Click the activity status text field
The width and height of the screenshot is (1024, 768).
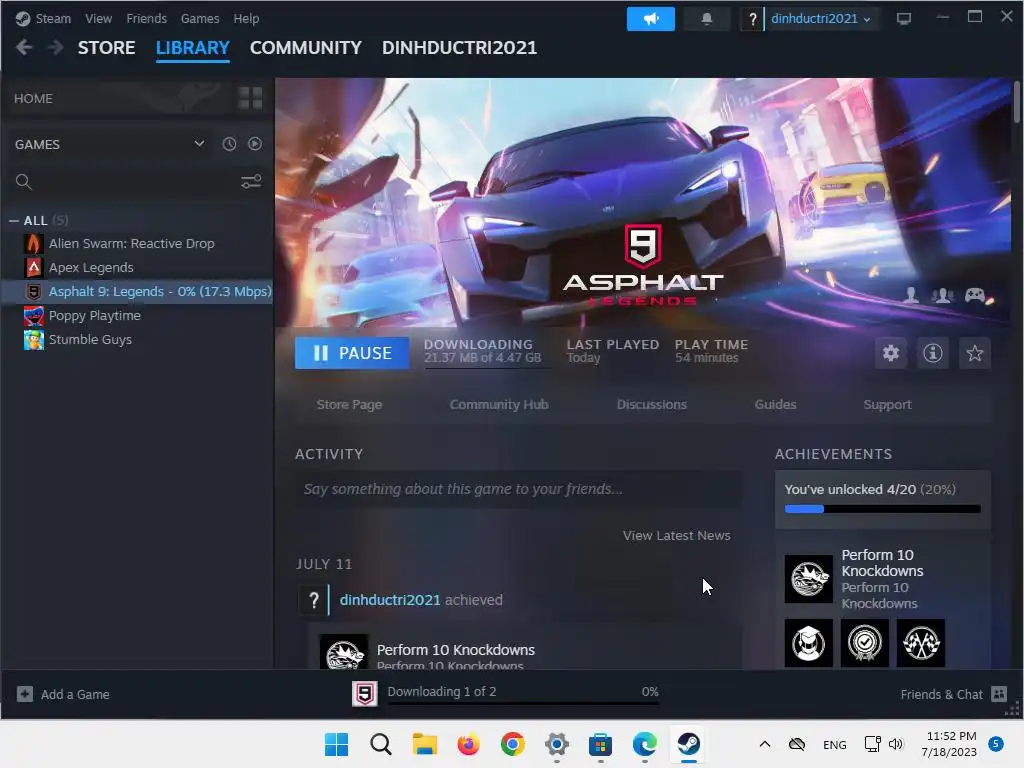click(519, 489)
